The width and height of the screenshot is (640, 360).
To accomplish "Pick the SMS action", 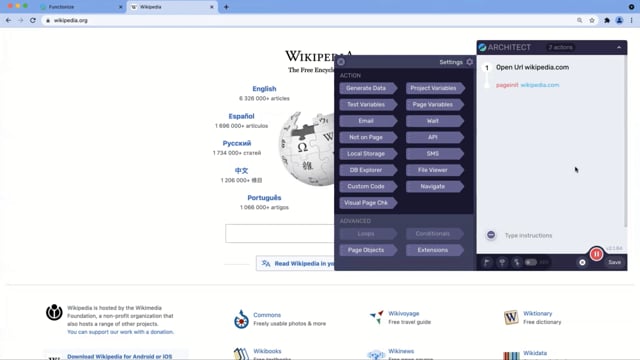I will pyautogui.click(x=435, y=153).
